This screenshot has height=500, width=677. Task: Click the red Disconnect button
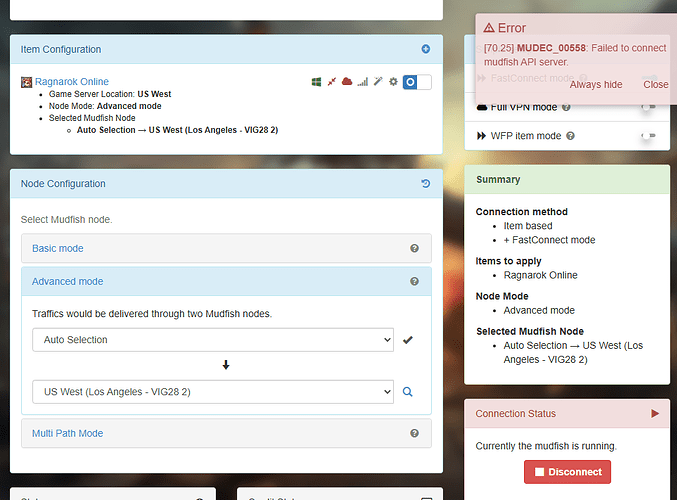(567, 472)
